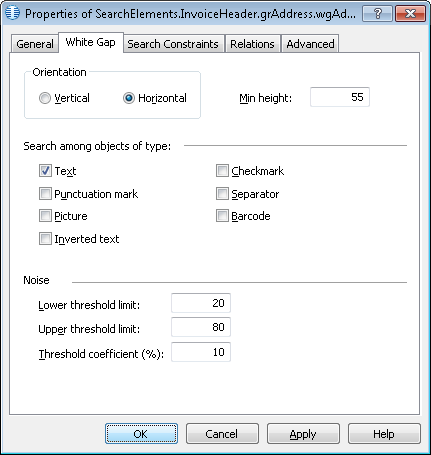Select the Threshold coefficient (%) field

coord(201,352)
